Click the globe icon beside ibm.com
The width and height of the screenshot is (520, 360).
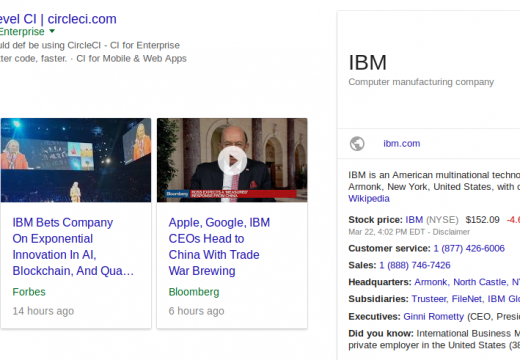coord(357,144)
